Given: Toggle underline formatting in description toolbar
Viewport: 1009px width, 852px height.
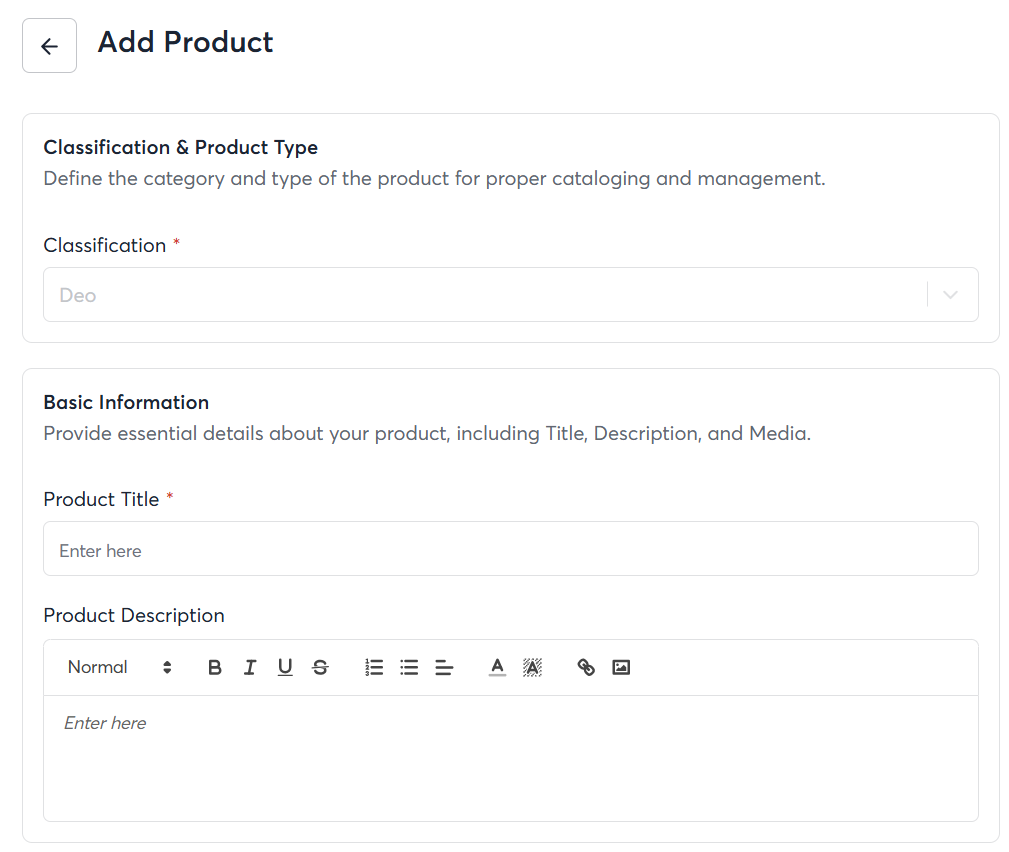Looking at the screenshot, I should coord(285,667).
